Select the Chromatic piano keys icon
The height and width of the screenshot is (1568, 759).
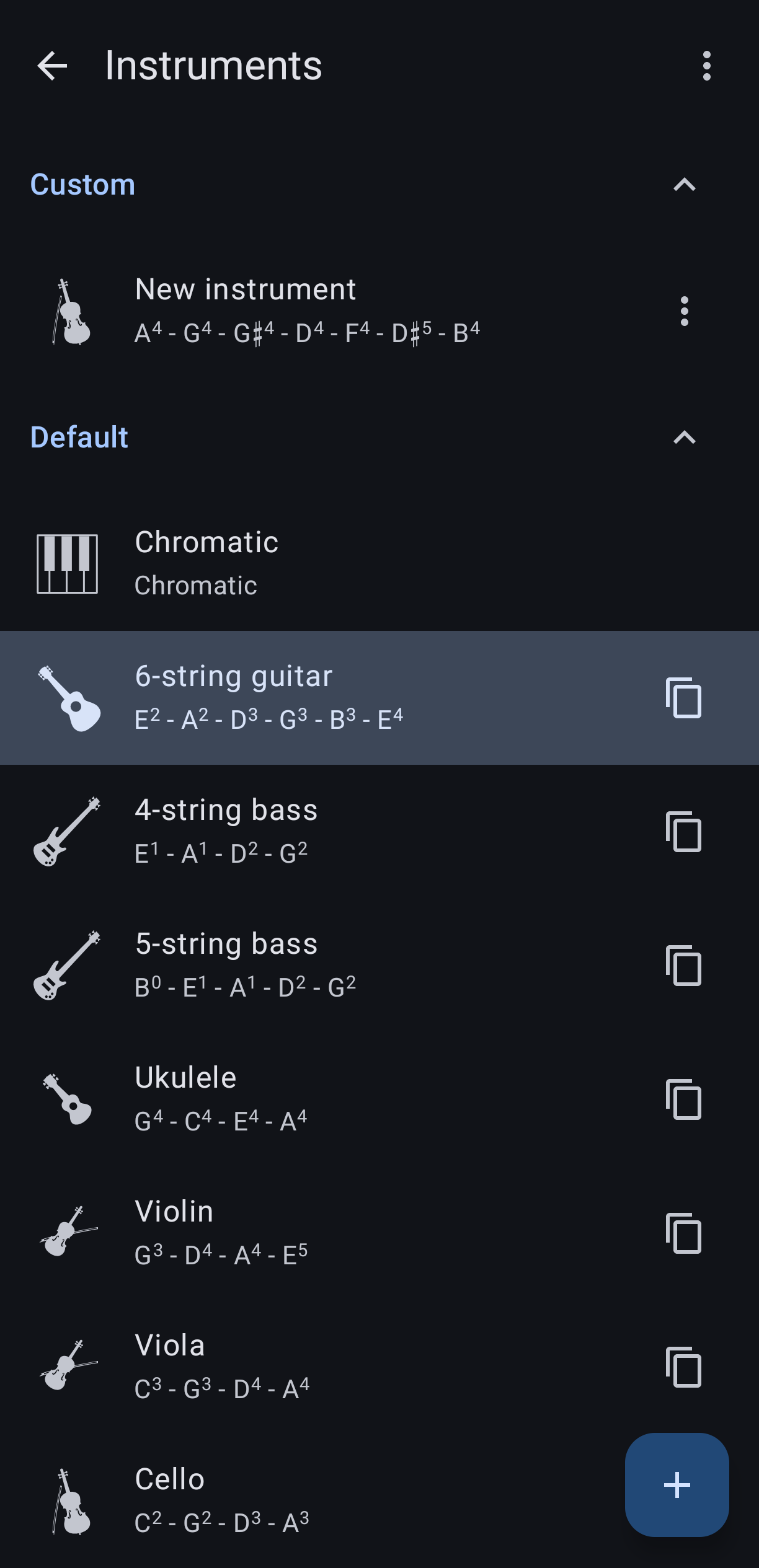click(x=67, y=564)
